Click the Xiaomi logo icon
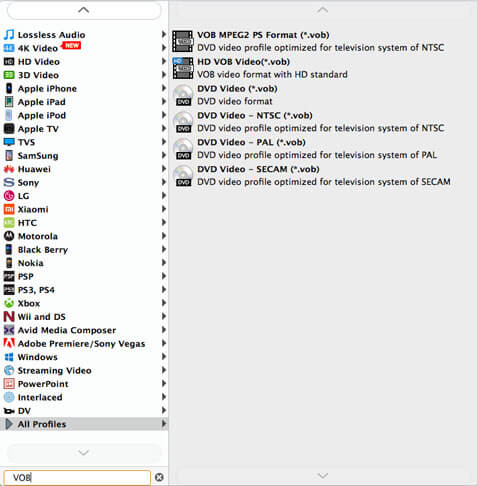Viewport: 477px width, 486px height. (9, 209)
